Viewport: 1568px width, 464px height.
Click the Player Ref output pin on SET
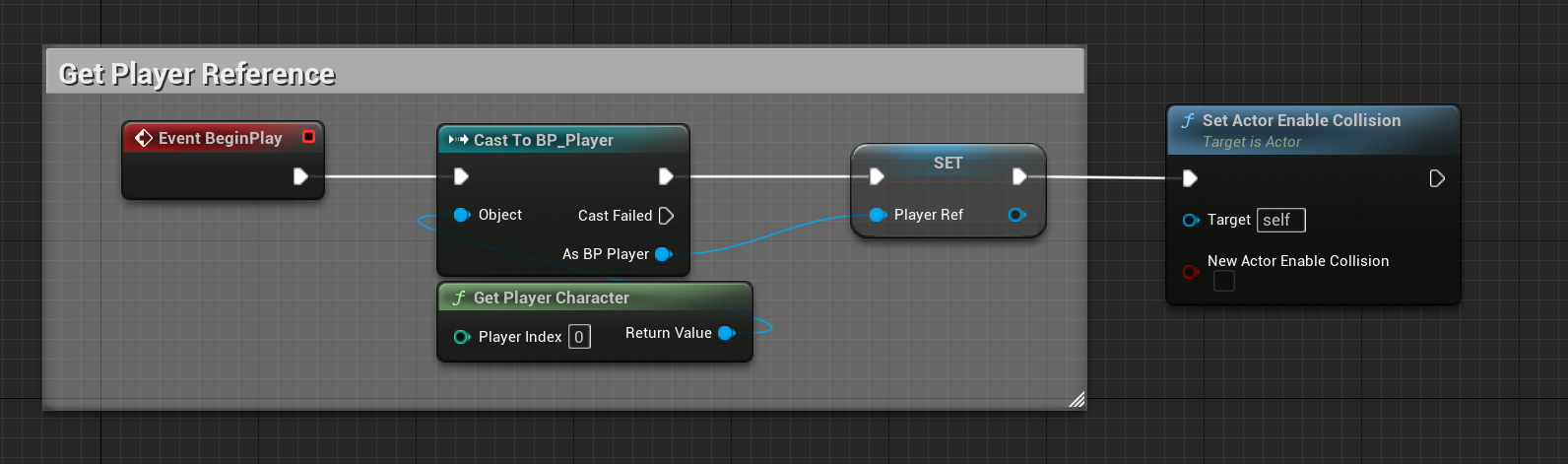tap(1017, 215)
